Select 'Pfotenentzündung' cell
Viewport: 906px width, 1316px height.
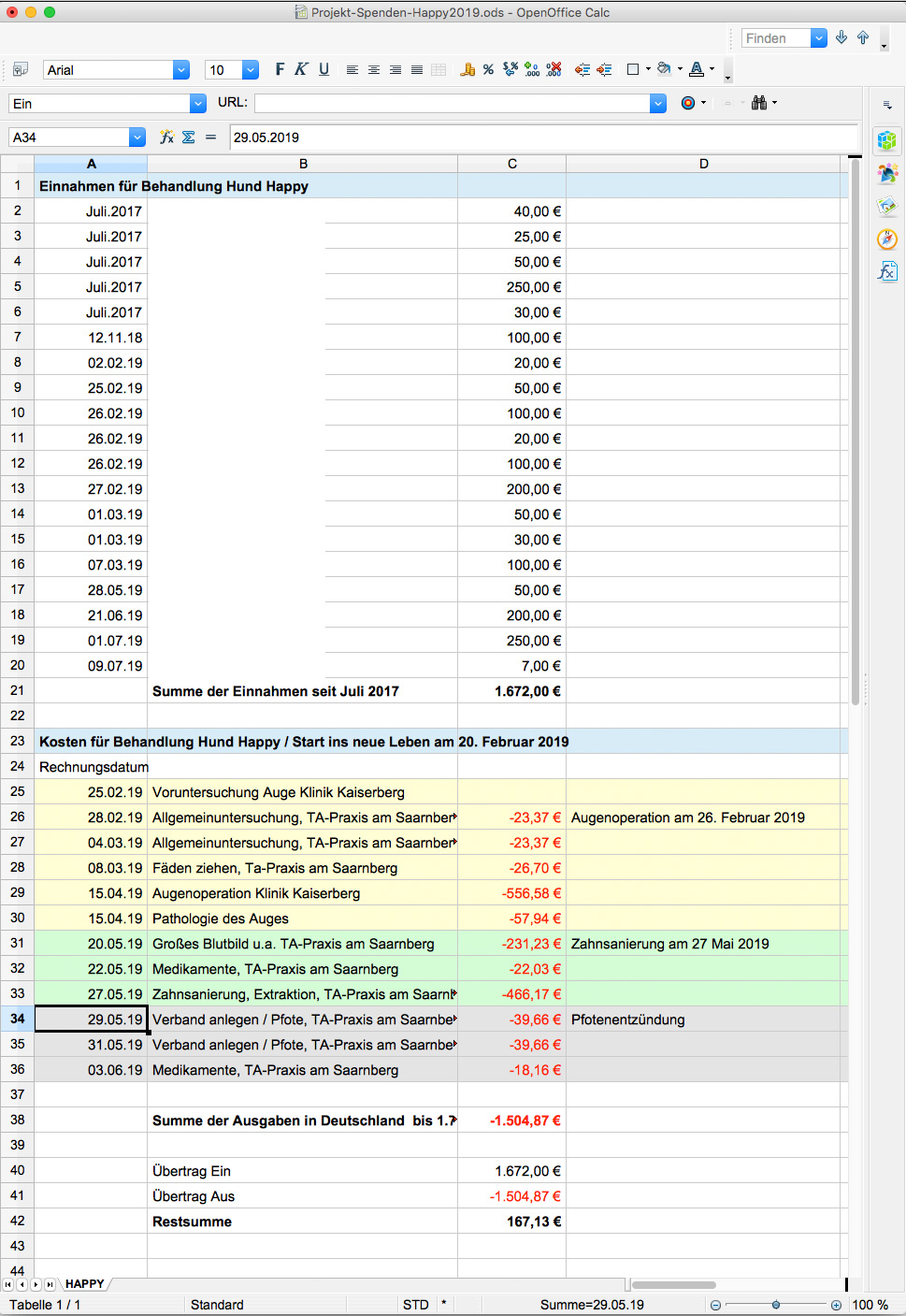pyautogui.click(x=703, y=1020)
